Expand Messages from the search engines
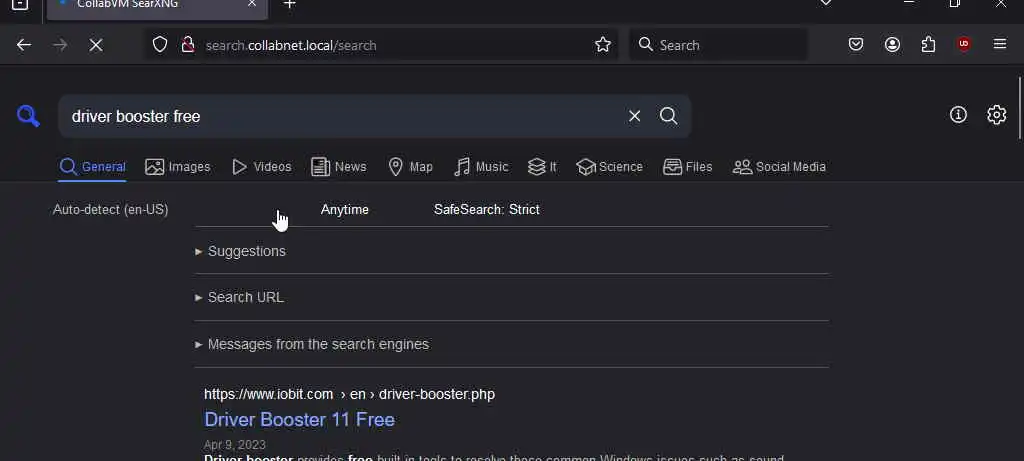The height and width of the screenshot is (461, 1024). pyautogui.click(x=312, y=344)
